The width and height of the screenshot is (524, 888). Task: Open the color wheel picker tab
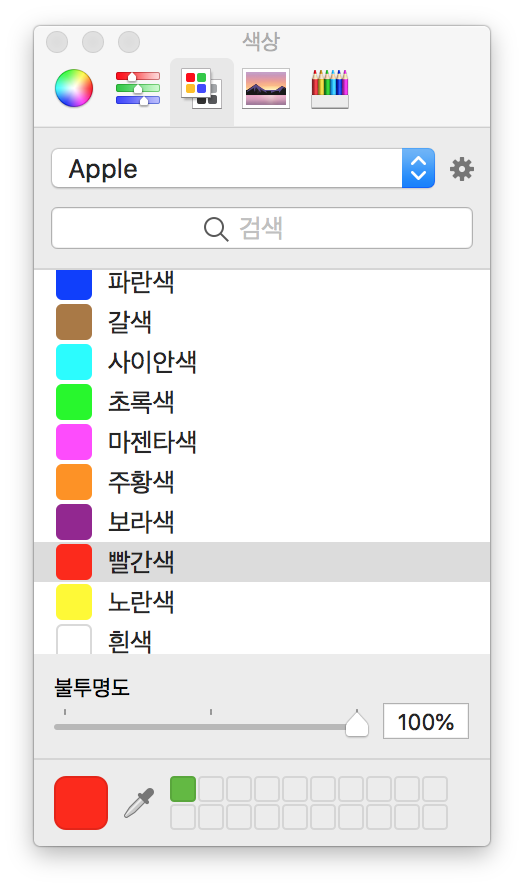[x=74, y=88]
